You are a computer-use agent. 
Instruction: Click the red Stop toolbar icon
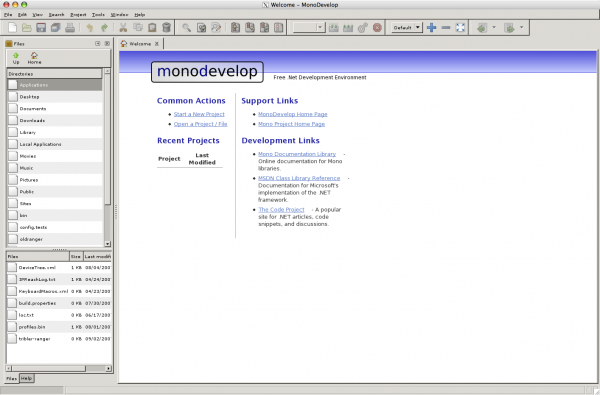pyautogui.click(x=377, y=28)
